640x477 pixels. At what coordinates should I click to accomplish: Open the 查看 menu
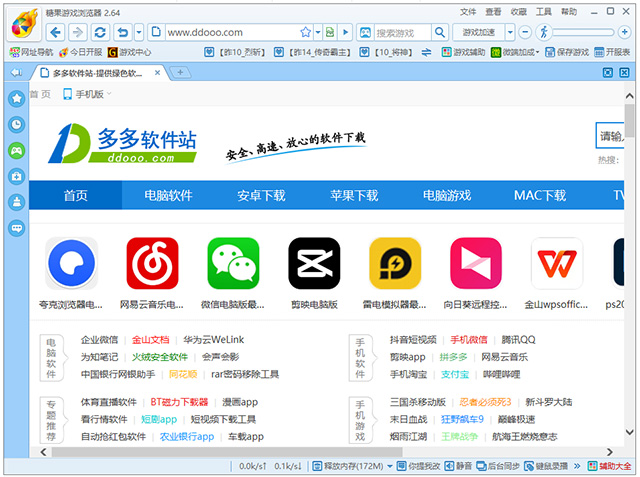(493, 12)
